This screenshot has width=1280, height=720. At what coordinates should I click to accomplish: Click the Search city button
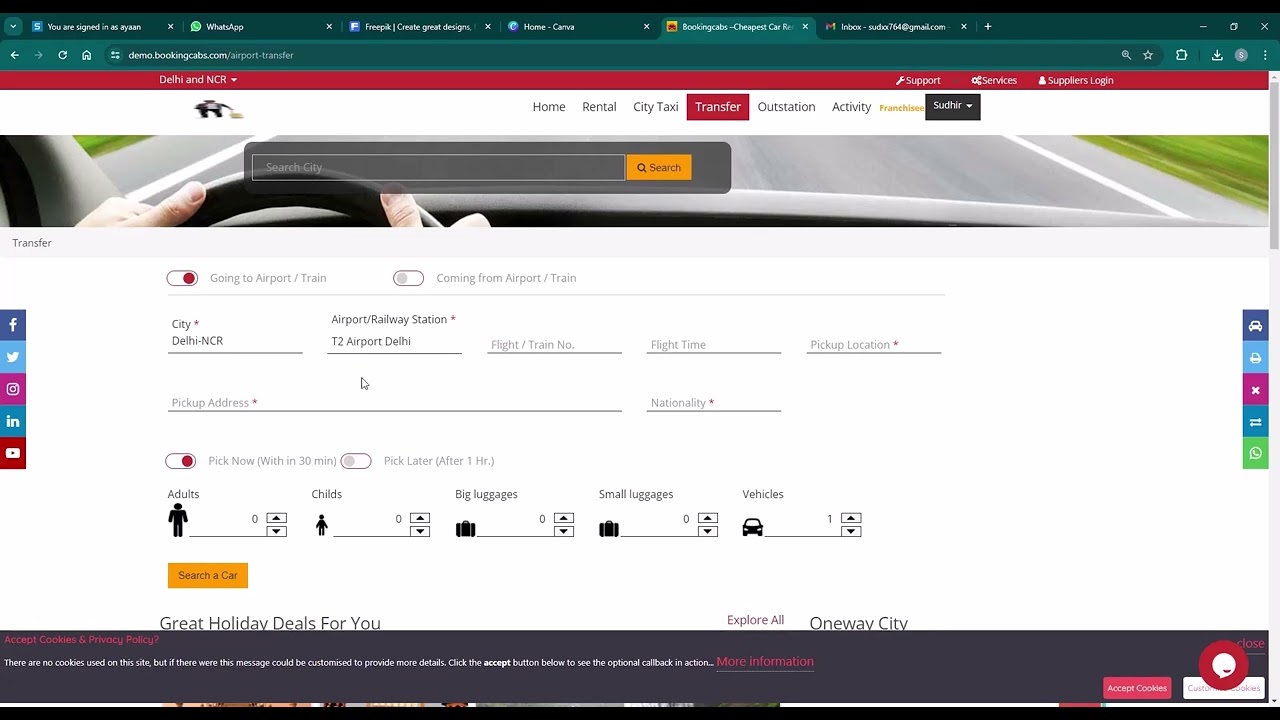coord(659,168)
